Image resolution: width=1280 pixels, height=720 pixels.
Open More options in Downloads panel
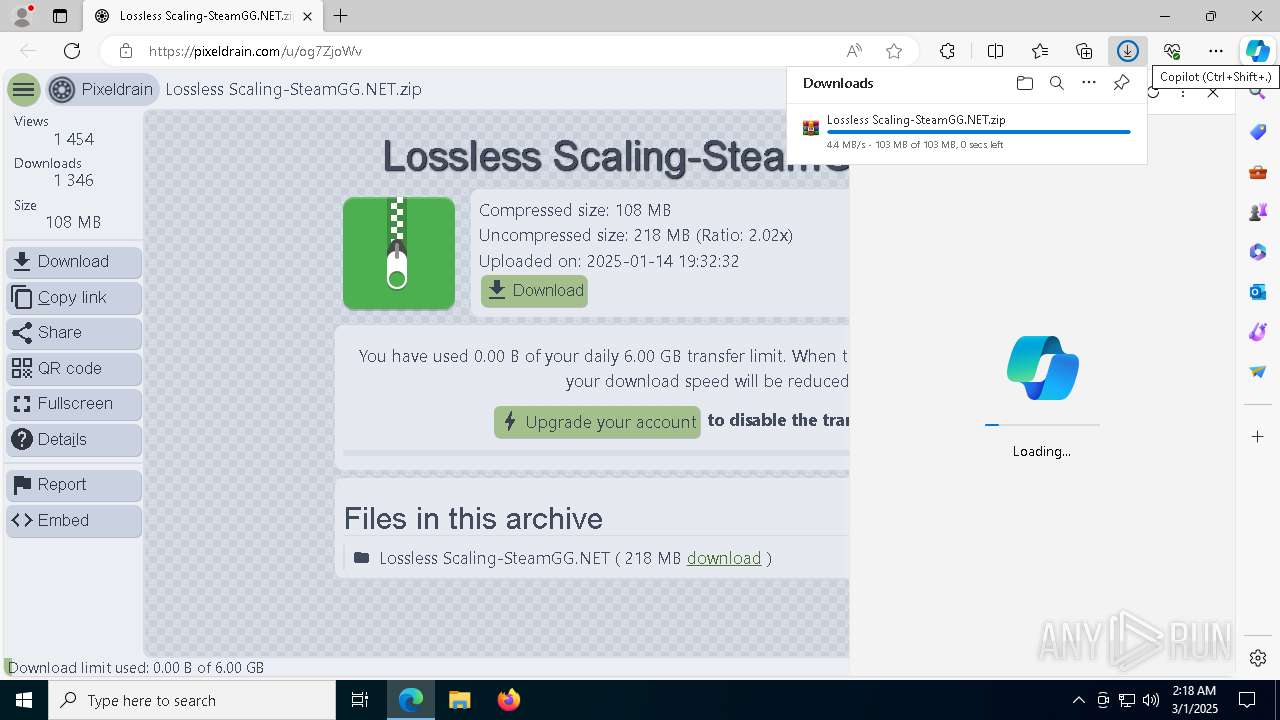coord(1089,83)
